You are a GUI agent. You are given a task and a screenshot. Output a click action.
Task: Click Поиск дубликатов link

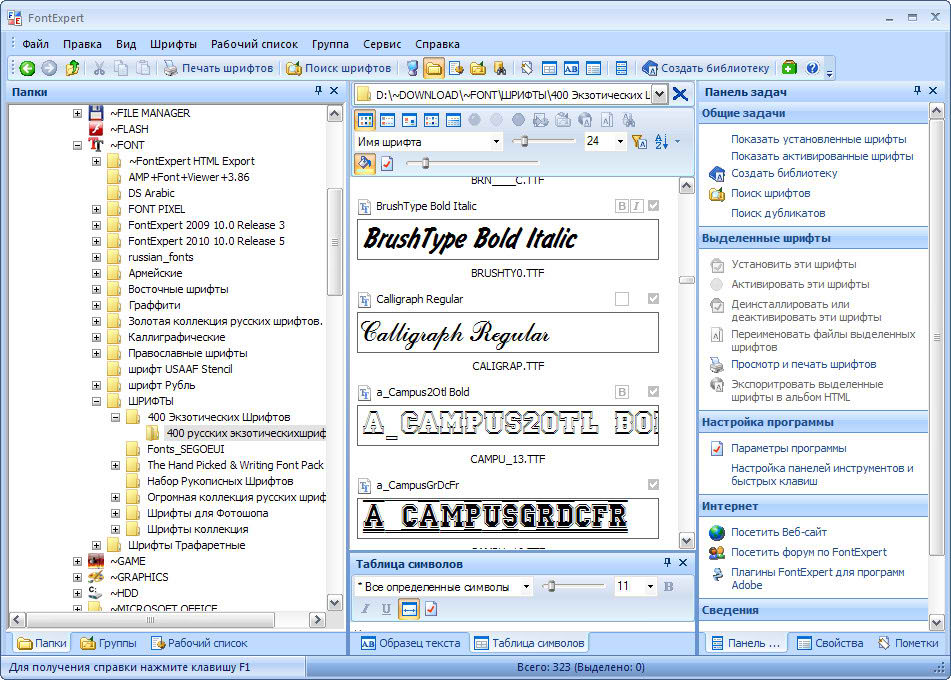pyautogui.click(x=778, y=213)
